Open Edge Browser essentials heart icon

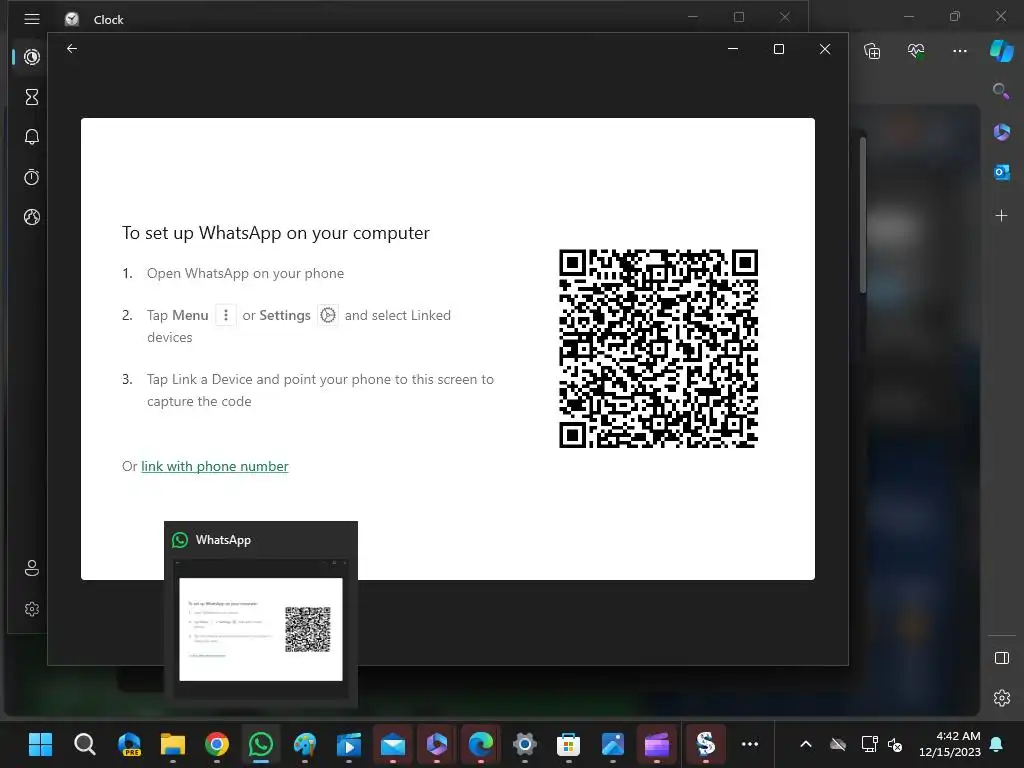coord(916,51)
